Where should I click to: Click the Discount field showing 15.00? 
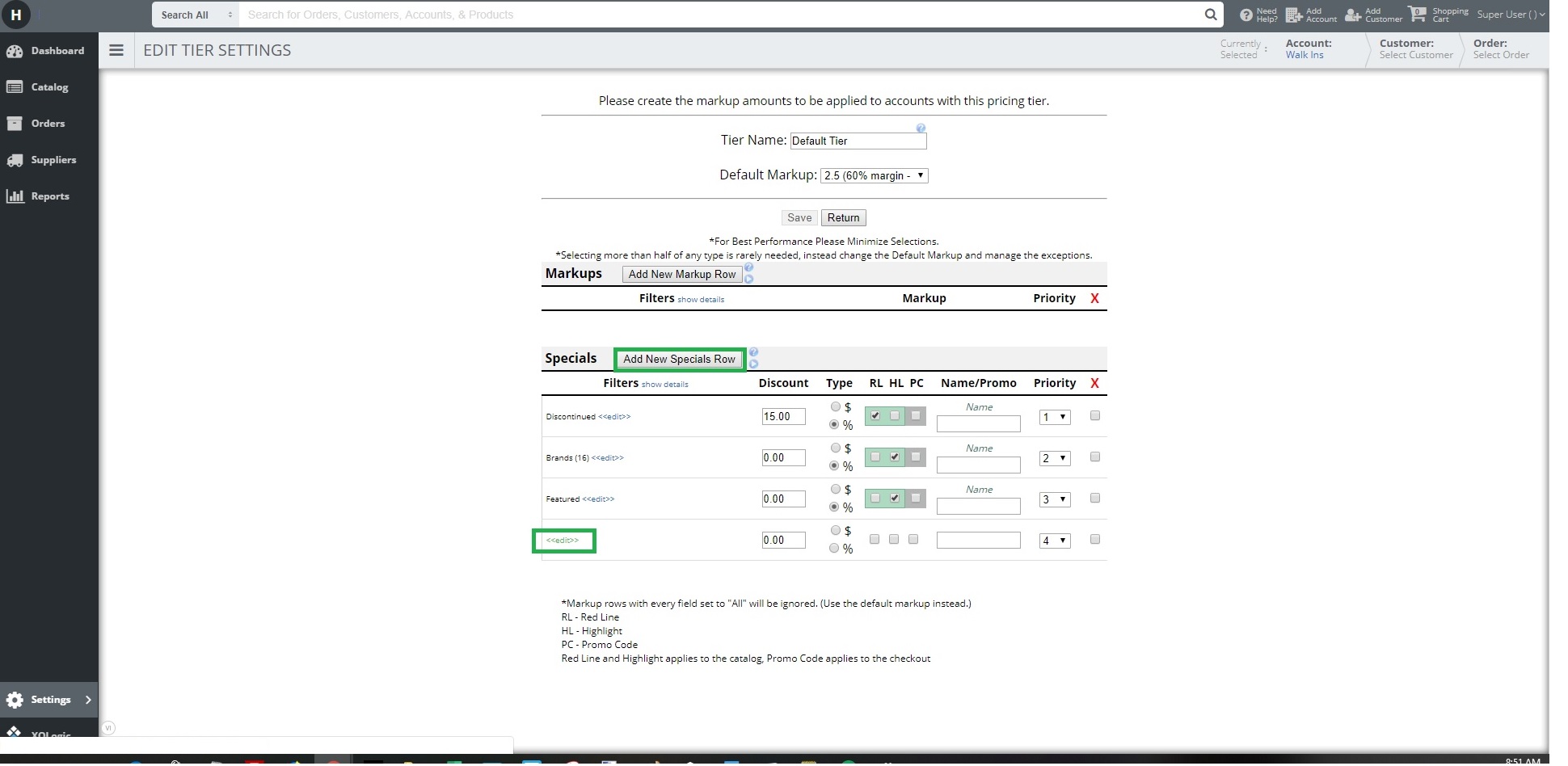[x=783, y=417]
